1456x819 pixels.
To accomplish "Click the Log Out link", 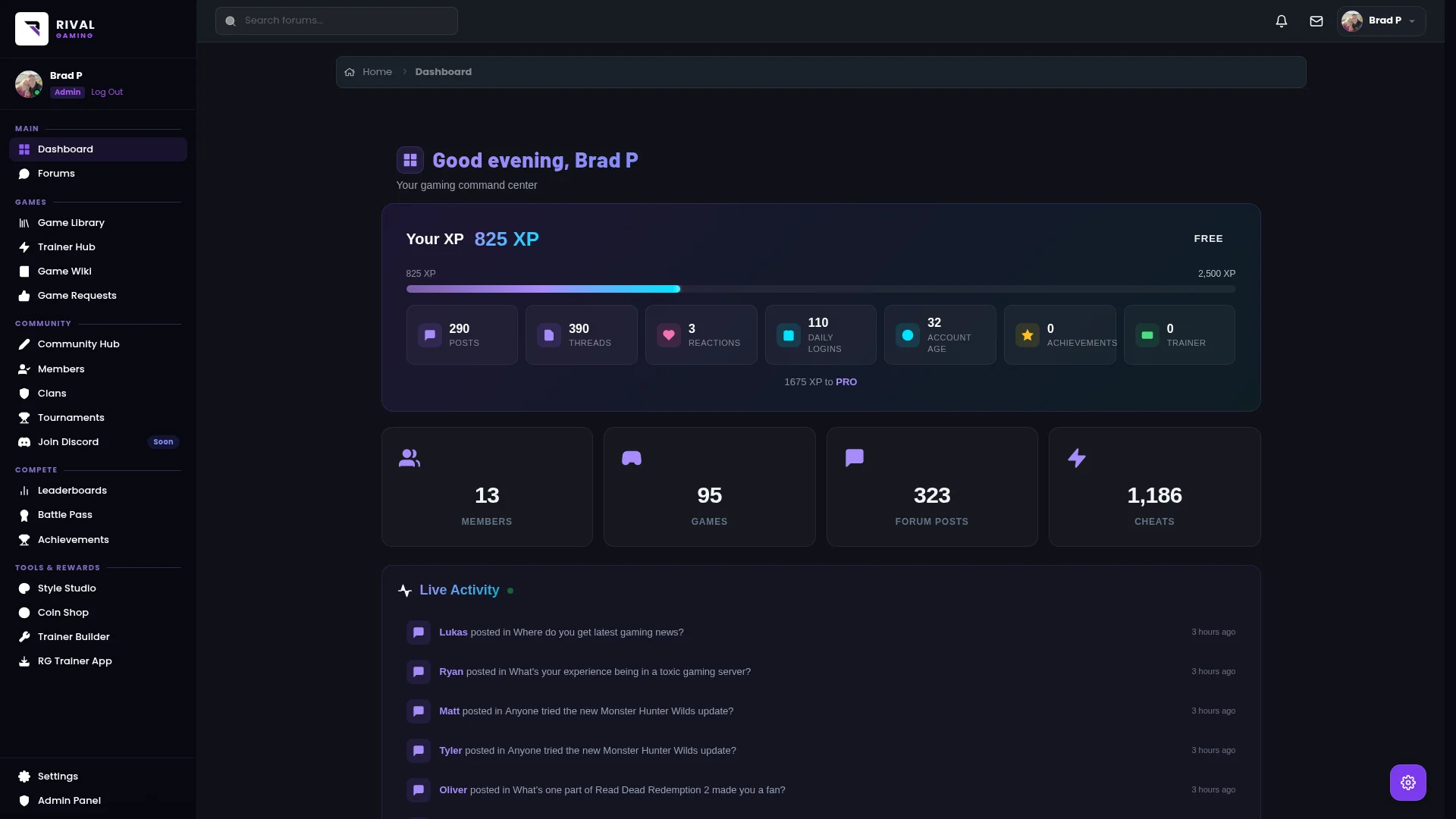I will pyautogui.click(x=107, y=93).
